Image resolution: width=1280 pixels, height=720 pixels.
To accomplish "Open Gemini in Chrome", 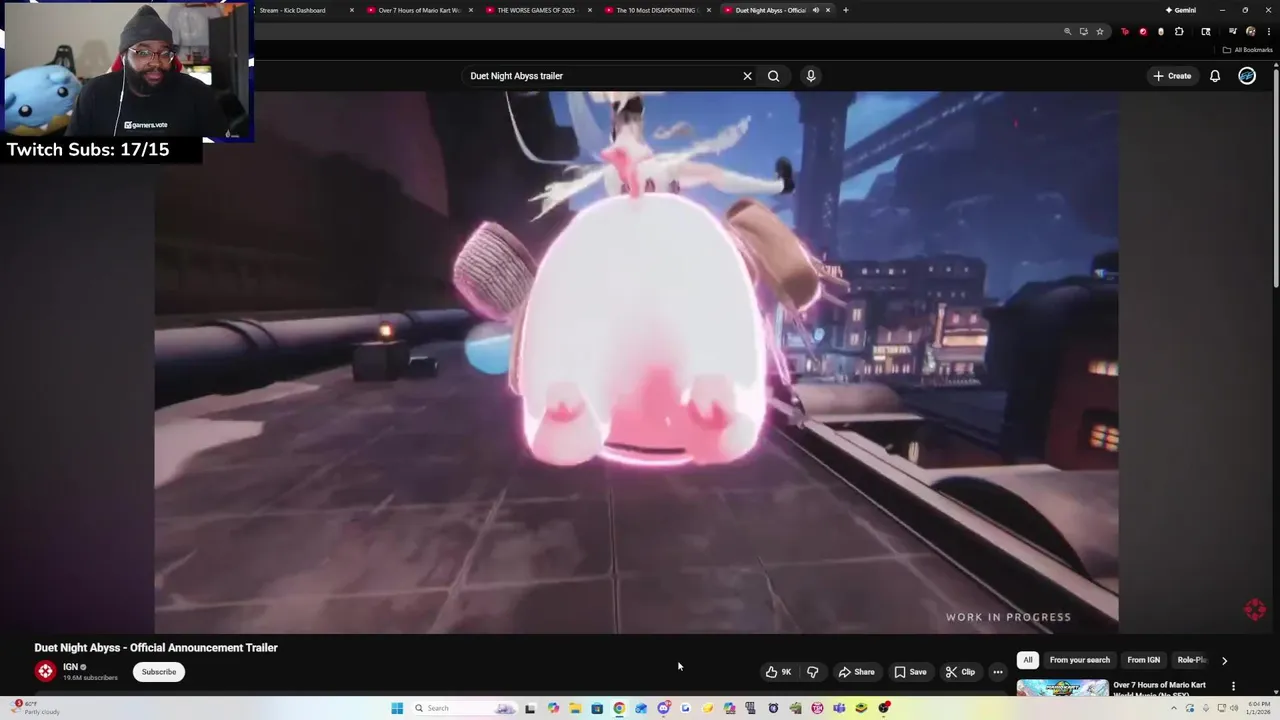I will click(x=1181, y=10).
